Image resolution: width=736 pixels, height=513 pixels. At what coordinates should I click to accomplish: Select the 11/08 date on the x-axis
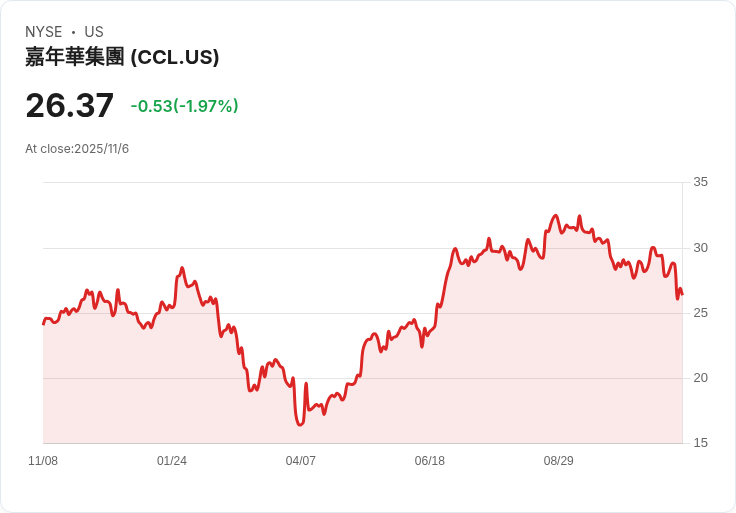[x=43, y=461]
